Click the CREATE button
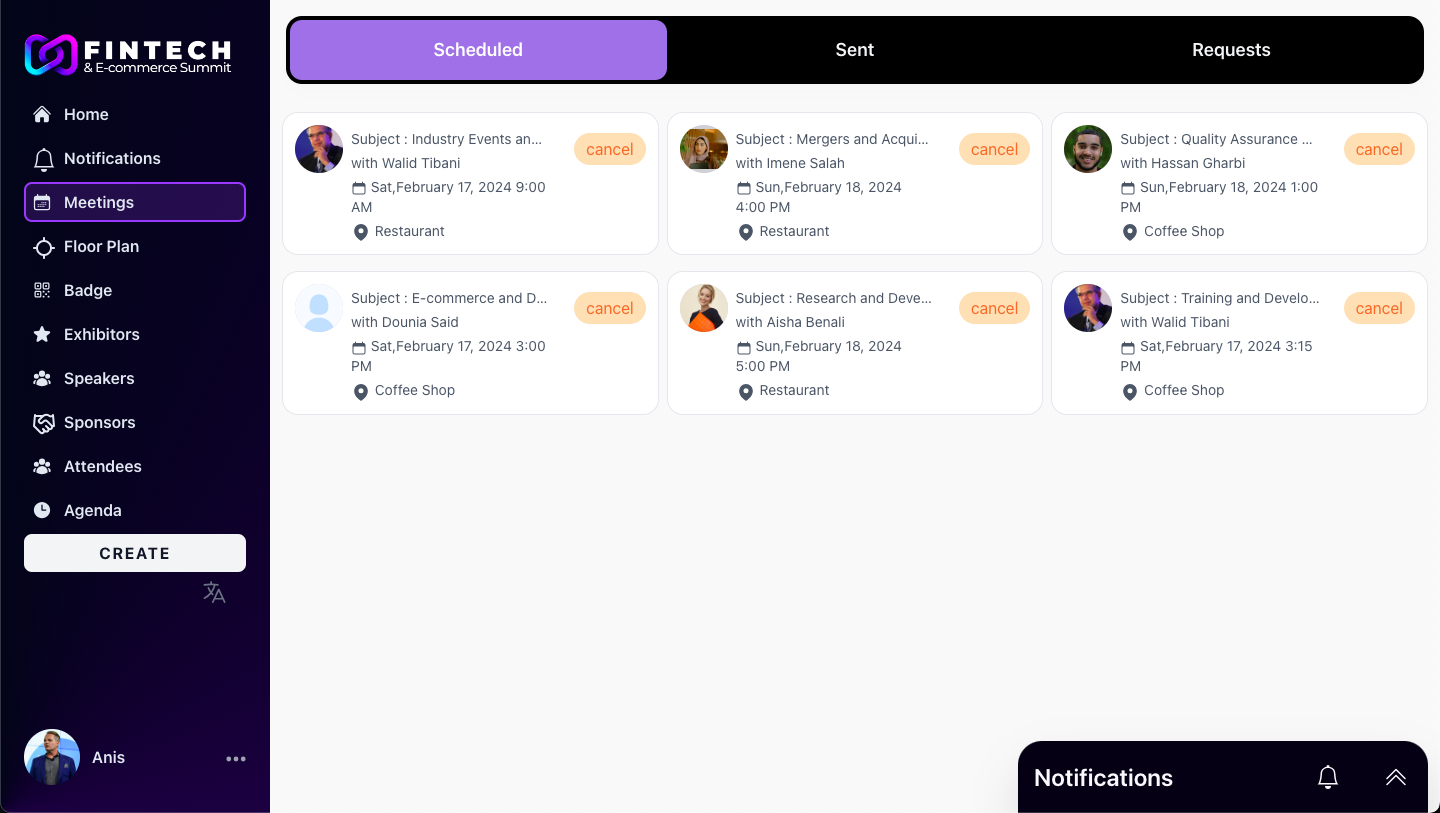 point(134,553)
